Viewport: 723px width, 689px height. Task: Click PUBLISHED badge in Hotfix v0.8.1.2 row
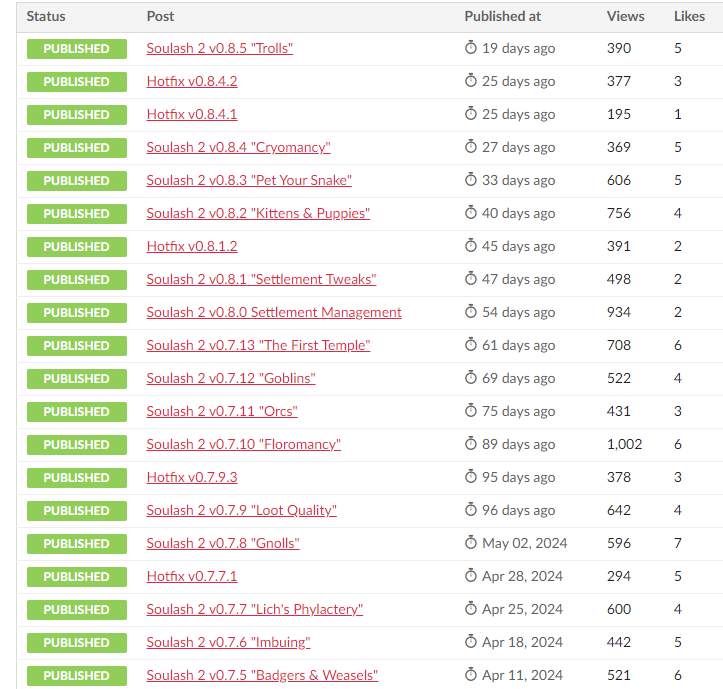pyautogui.click(x=77, y=247)
